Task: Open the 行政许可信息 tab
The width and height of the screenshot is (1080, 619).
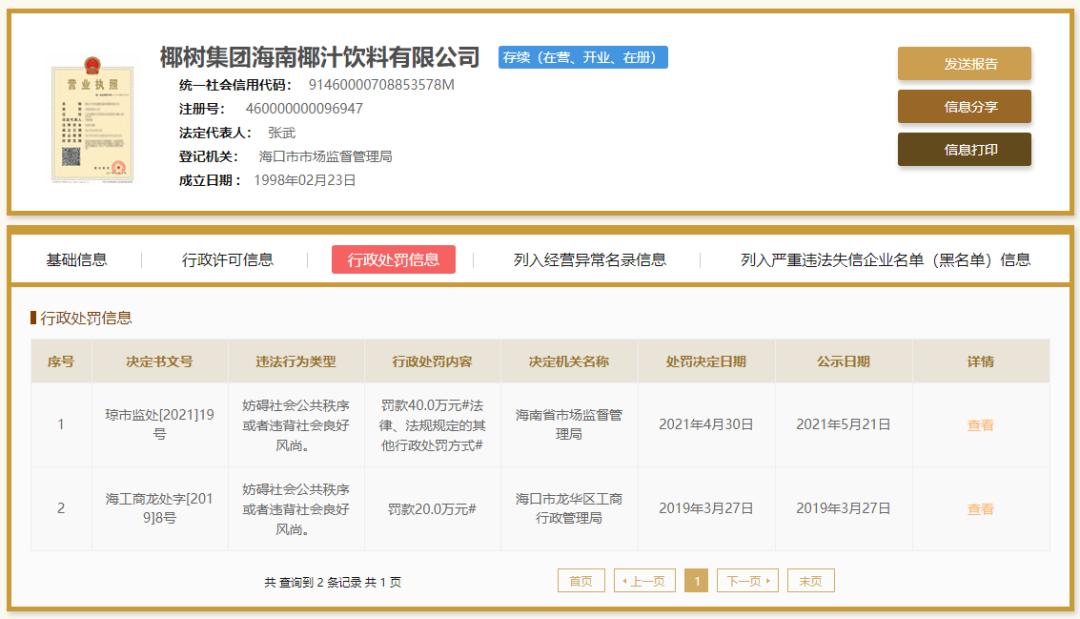Action: point(232,257)
